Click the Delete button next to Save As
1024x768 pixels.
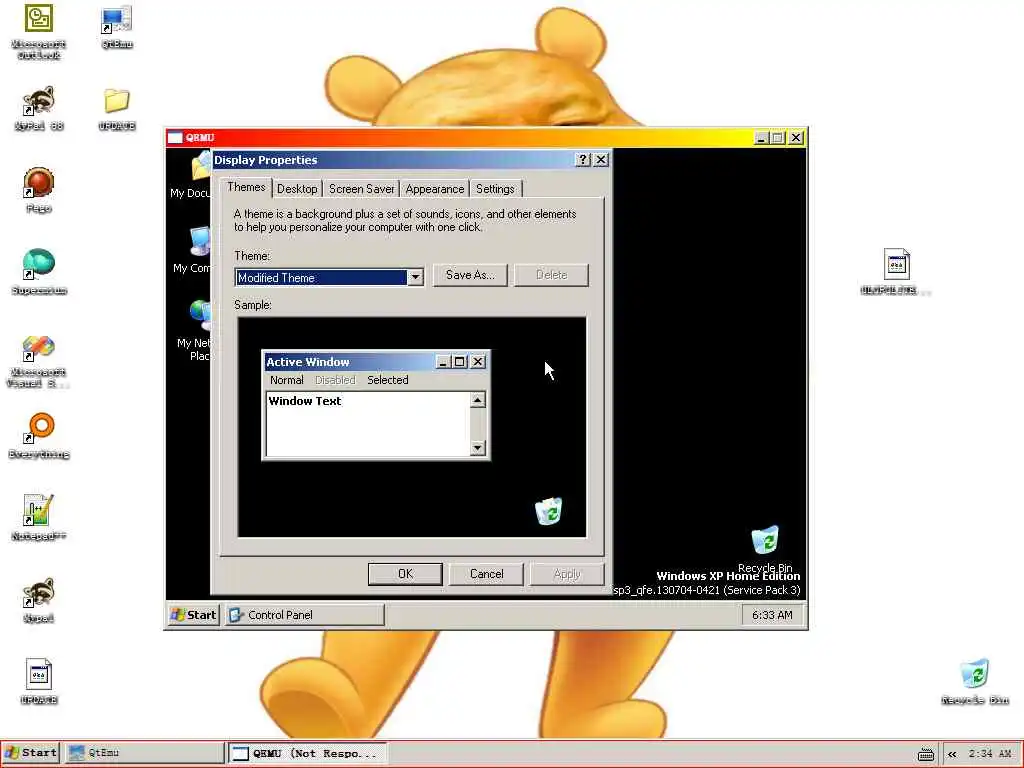point(551,275)
